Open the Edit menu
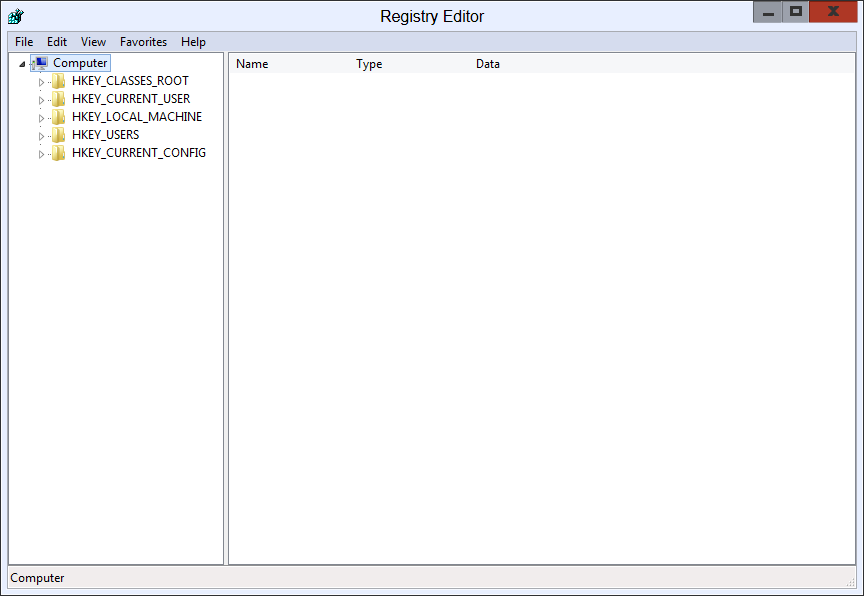Screen dimensions: 864x596 (x=57, y=42)
